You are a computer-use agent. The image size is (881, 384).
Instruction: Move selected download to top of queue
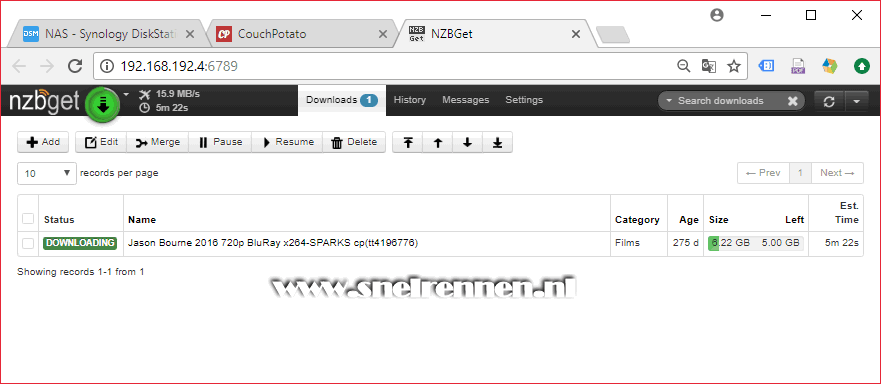pyautogui.click(x=408, y=143)
